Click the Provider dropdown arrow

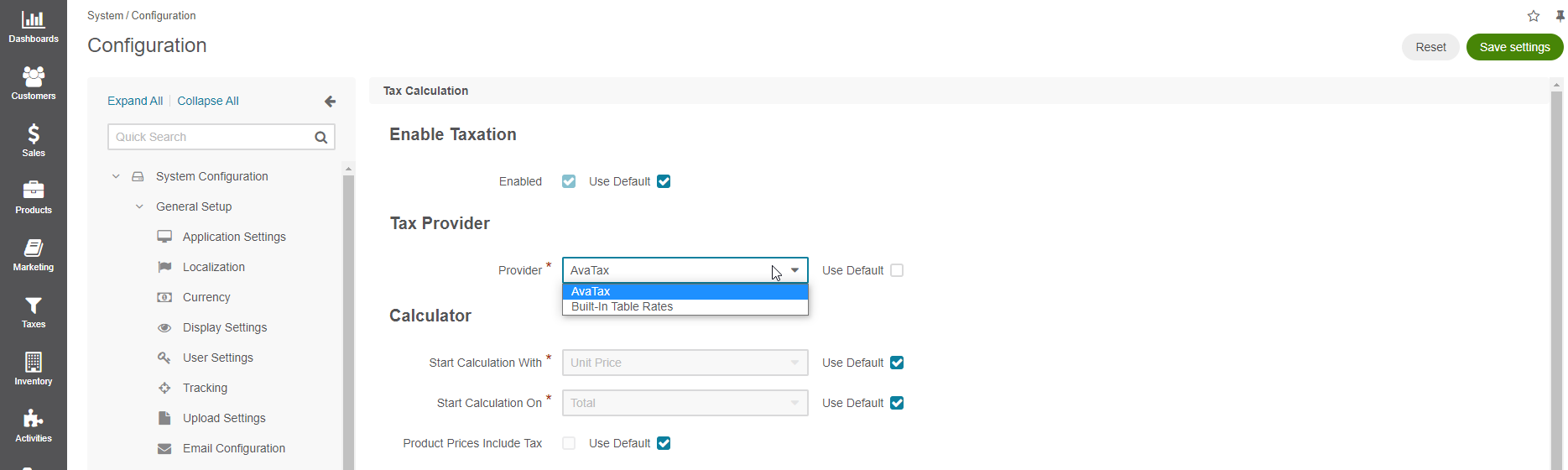[x=794, y=270]
